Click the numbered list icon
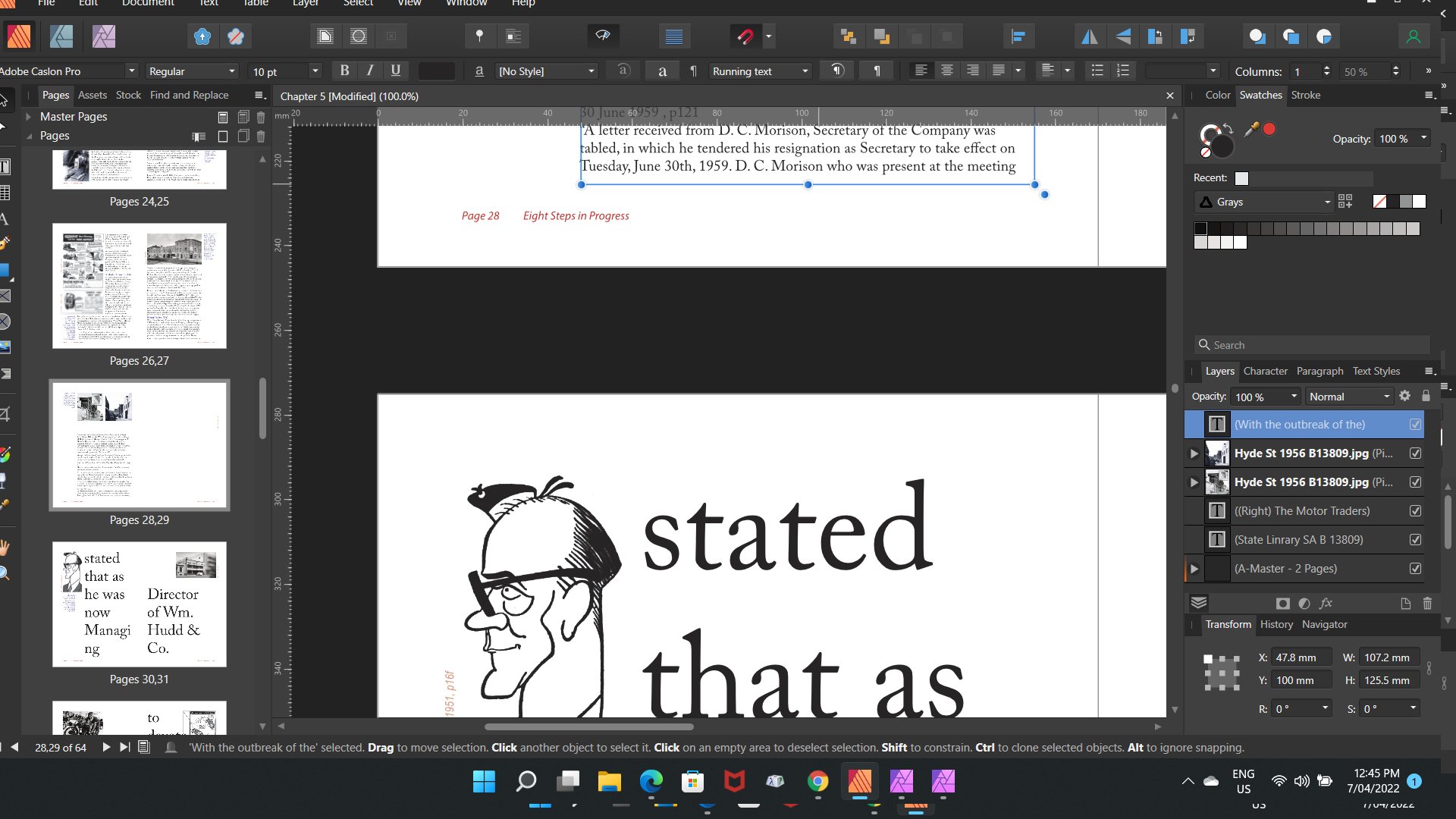The height and width of the screenshot is (819, 1456). 1122,71
